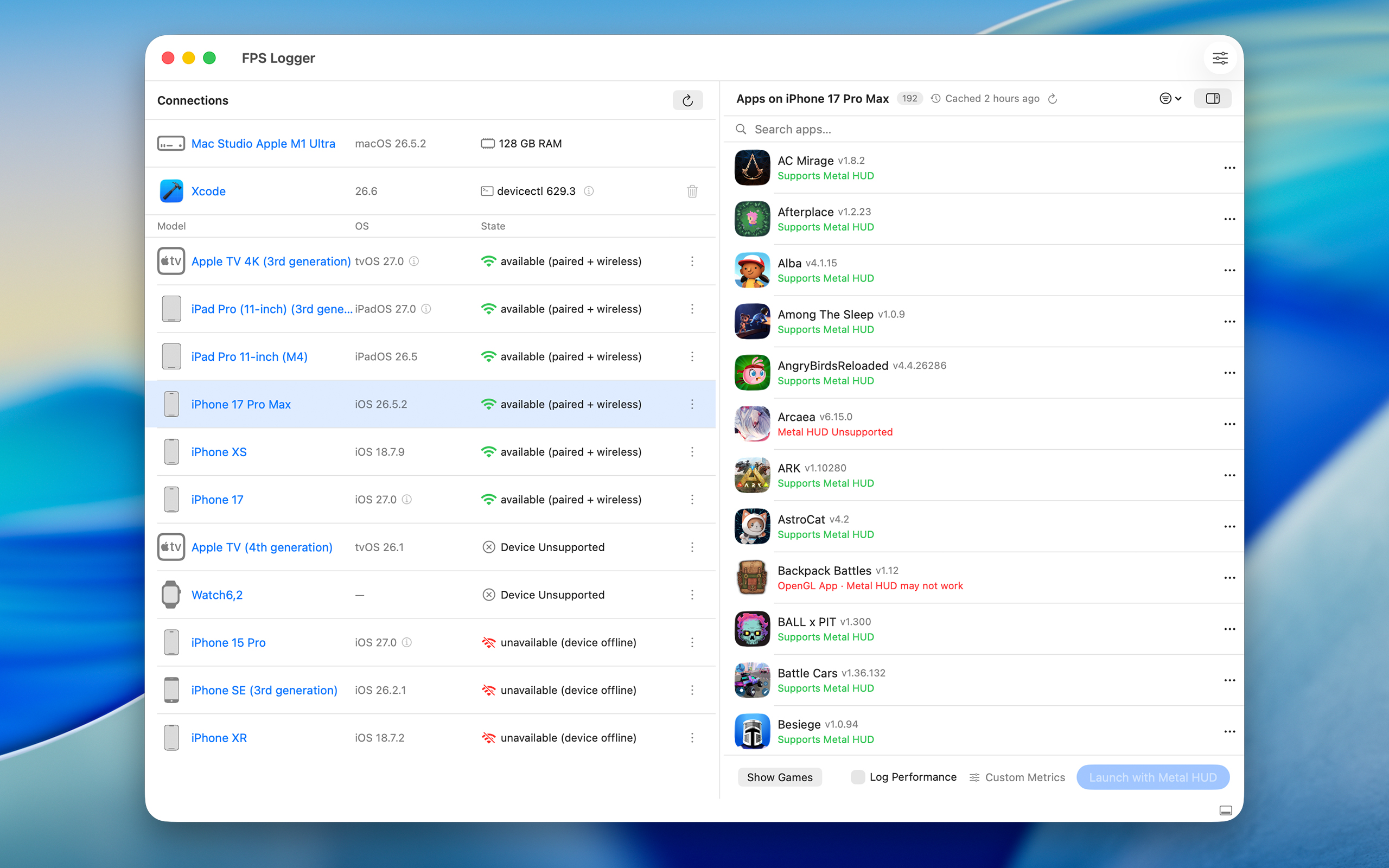Click the Xcode hammer app icon
1389x868 pixels.
pos(171,191)
